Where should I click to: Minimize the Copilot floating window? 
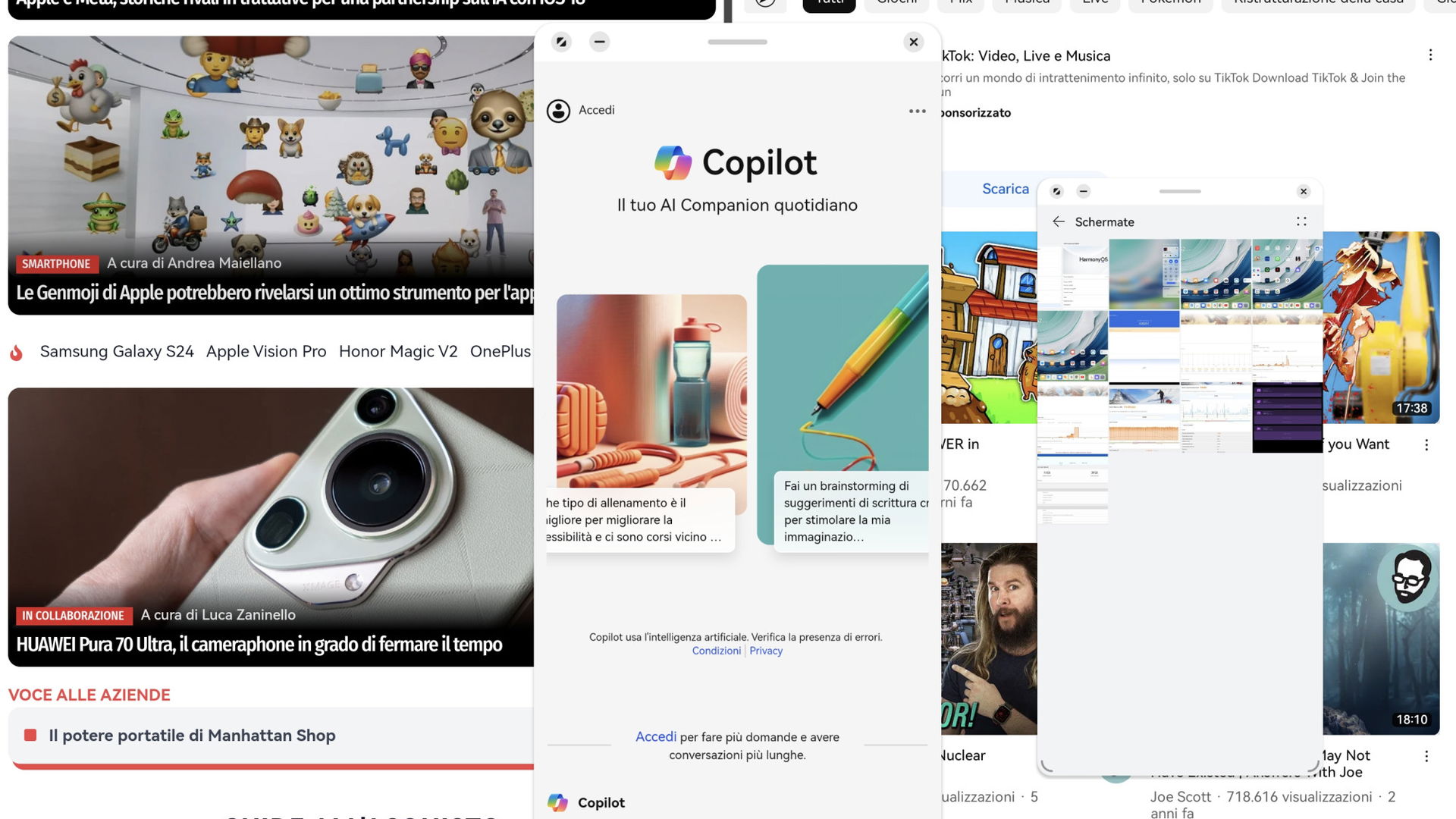[599, 42]
